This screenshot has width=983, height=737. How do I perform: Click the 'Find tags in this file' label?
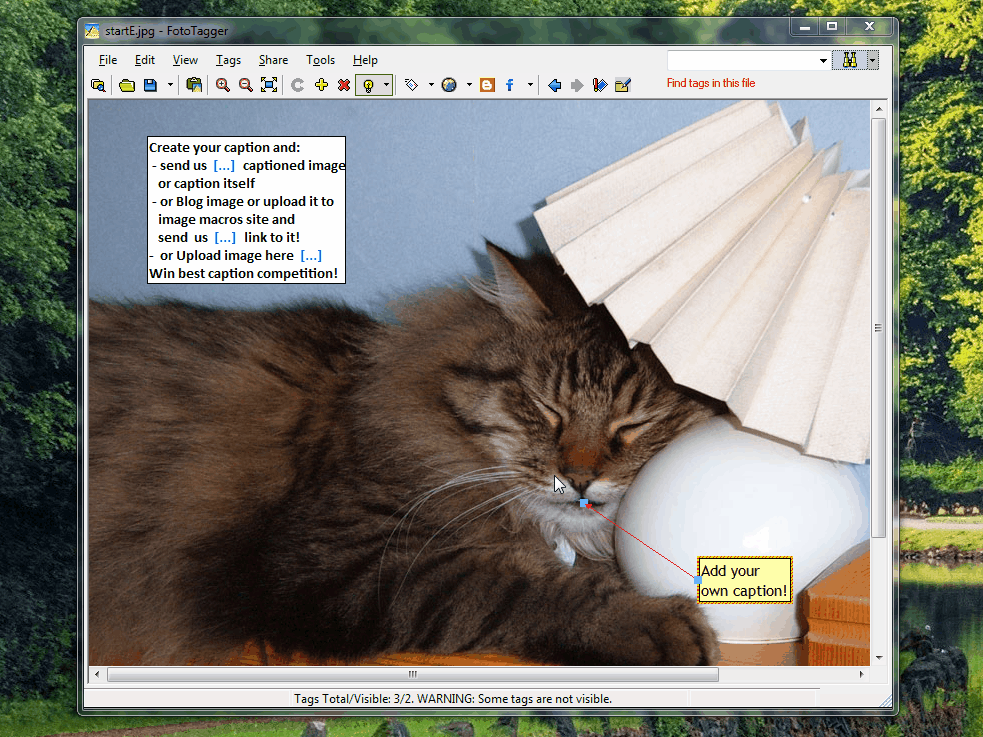click(711, 83)
